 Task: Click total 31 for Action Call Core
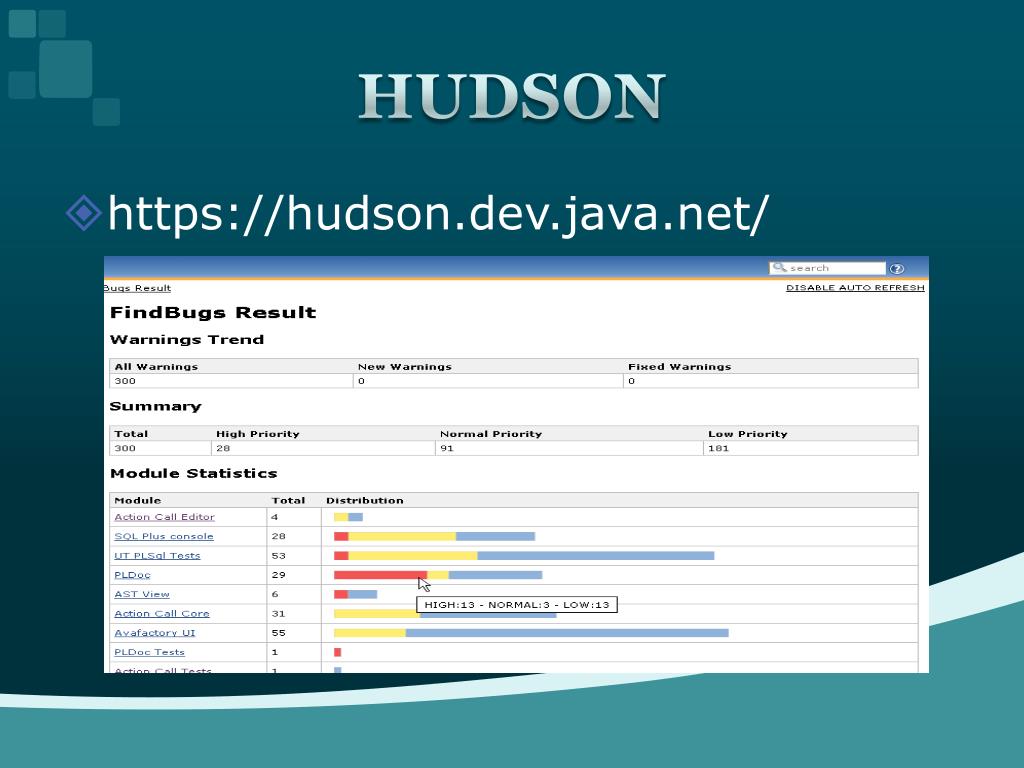(279, 614)
